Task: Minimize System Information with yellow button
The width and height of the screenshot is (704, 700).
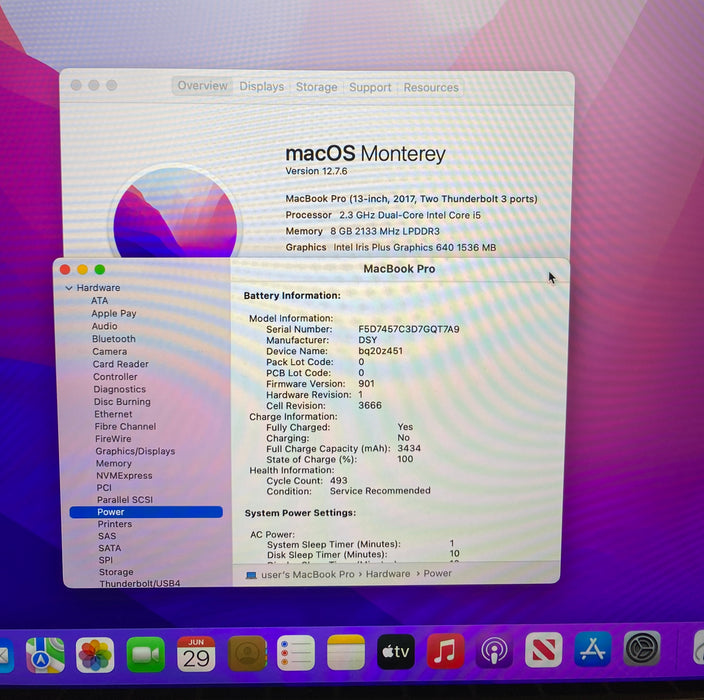Action: point(83,269)
